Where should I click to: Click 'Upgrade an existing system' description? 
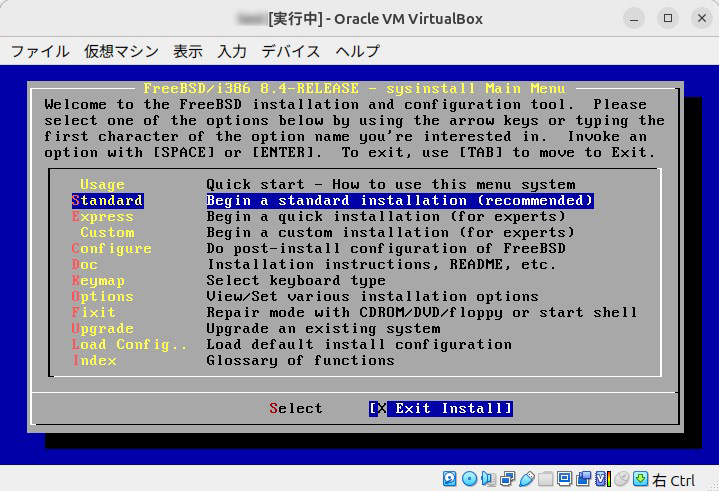(323, 328)
